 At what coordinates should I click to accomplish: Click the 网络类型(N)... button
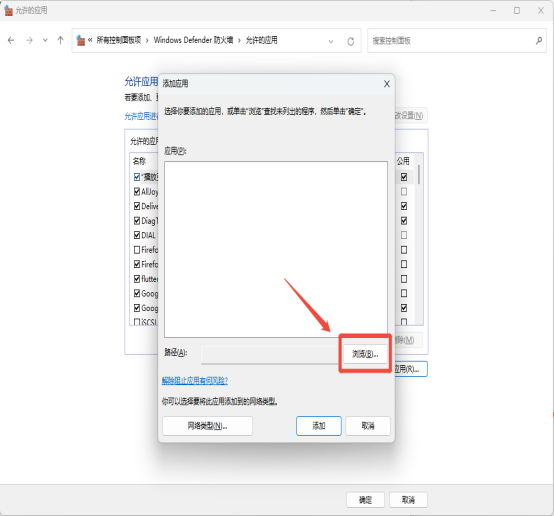click(207, 426)
